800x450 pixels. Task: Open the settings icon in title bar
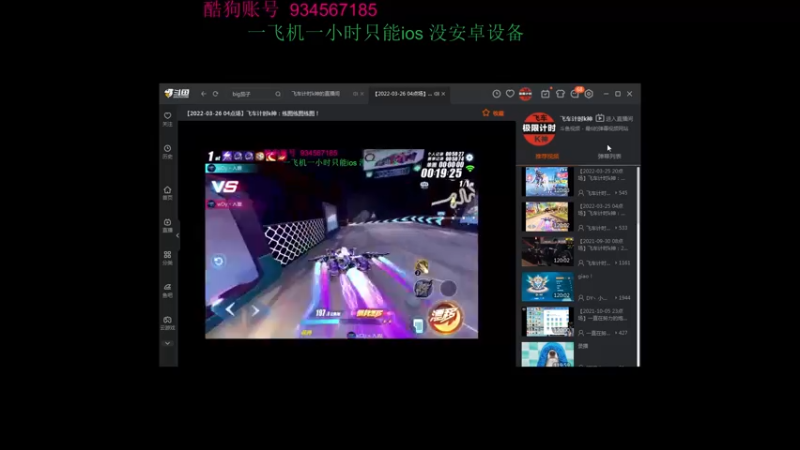[589, 94]
